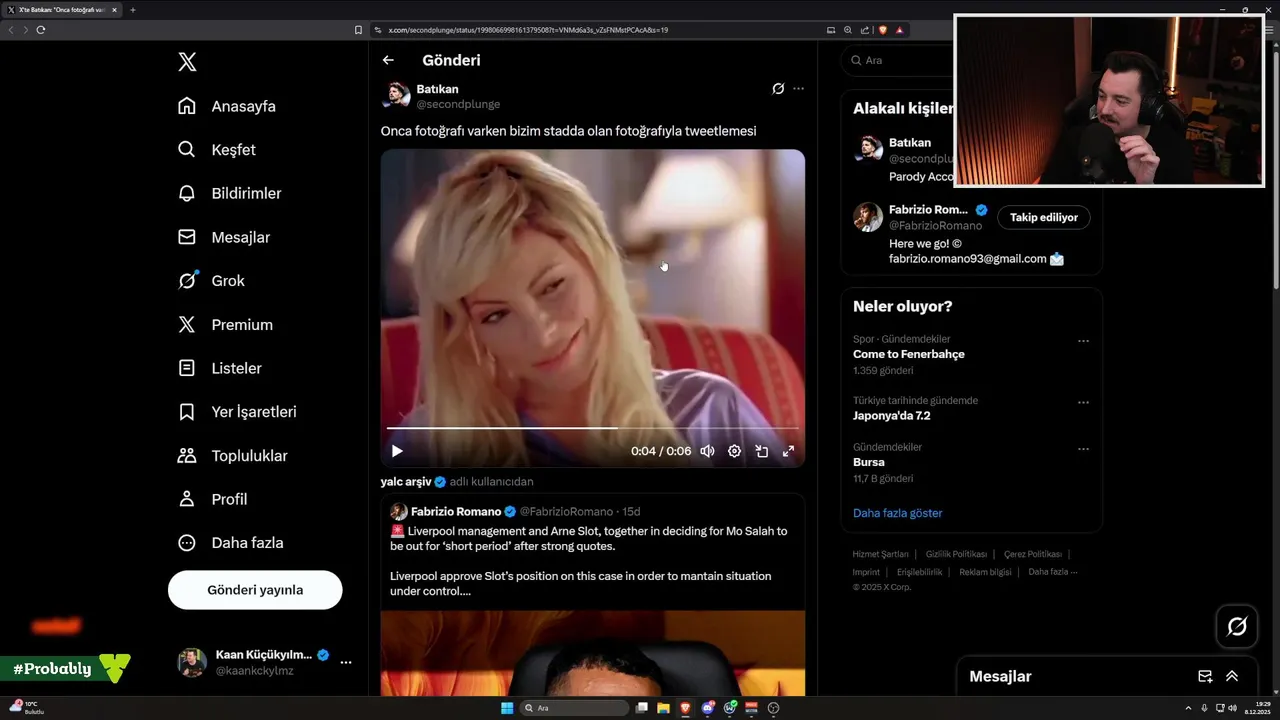Click the share icon in the address bar
The height and width of the screenshot is (720, 1280).
click(864, 30)
